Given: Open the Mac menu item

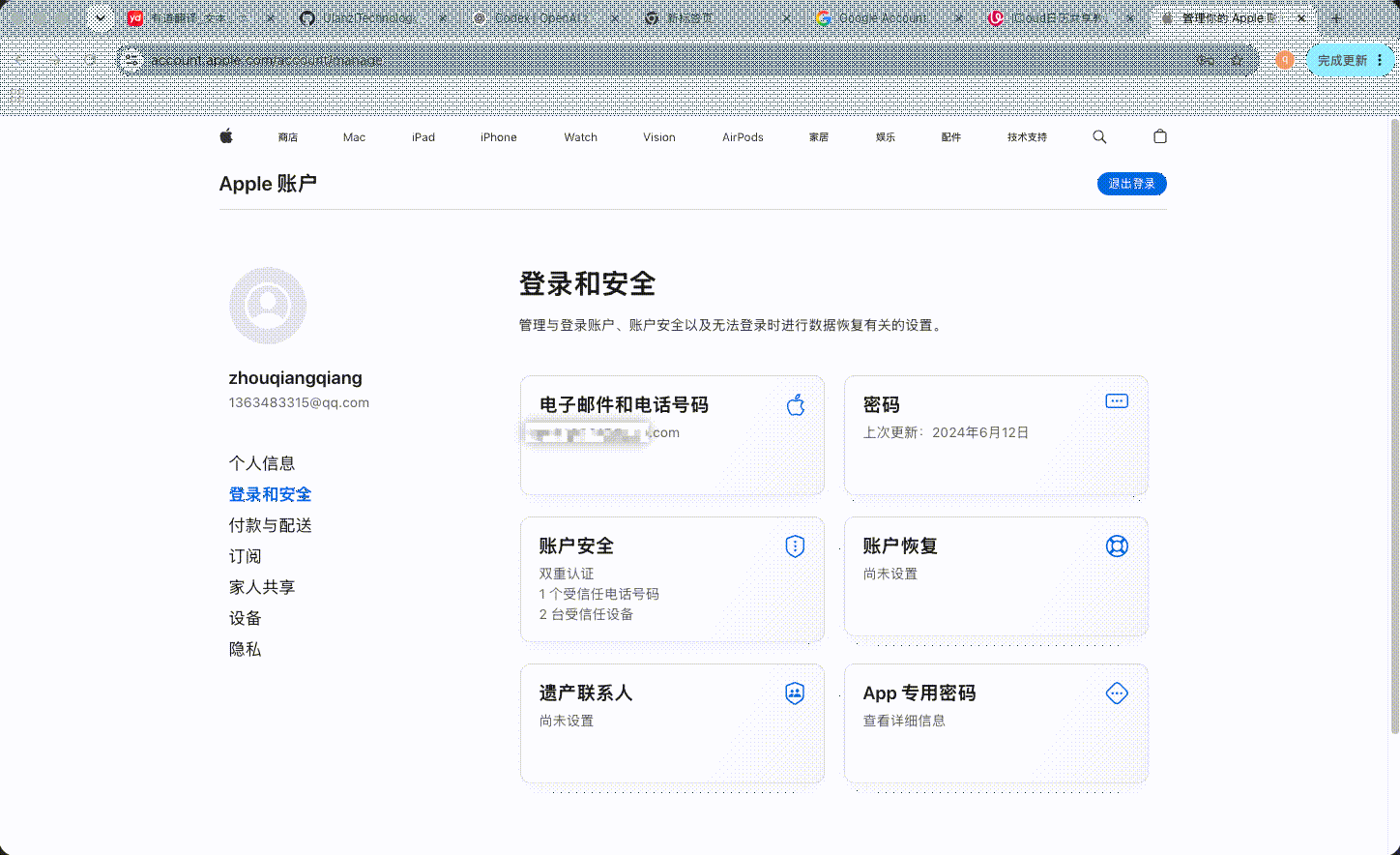Looking at the screenshot, I should (x=354, y=137).
